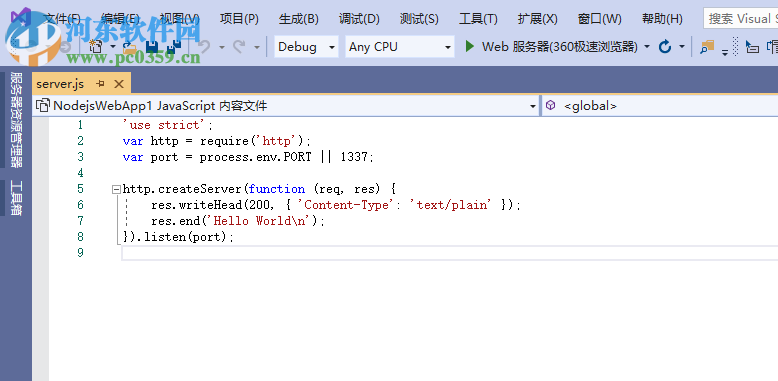Toggle the pin icon on server.js tab

pos(100,84)
